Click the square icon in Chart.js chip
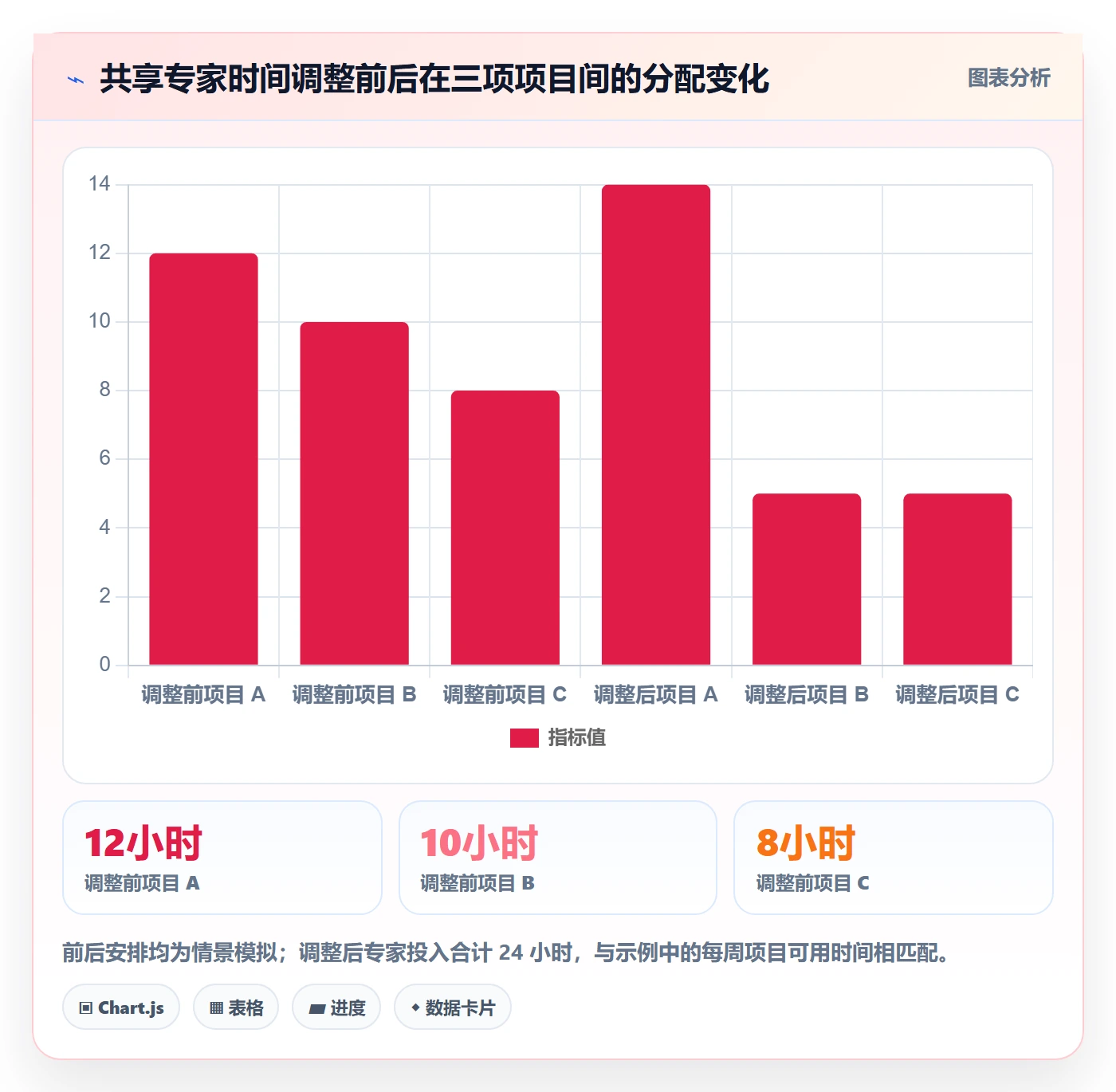1116x1092 pixels. click(x=86, y=1008)
